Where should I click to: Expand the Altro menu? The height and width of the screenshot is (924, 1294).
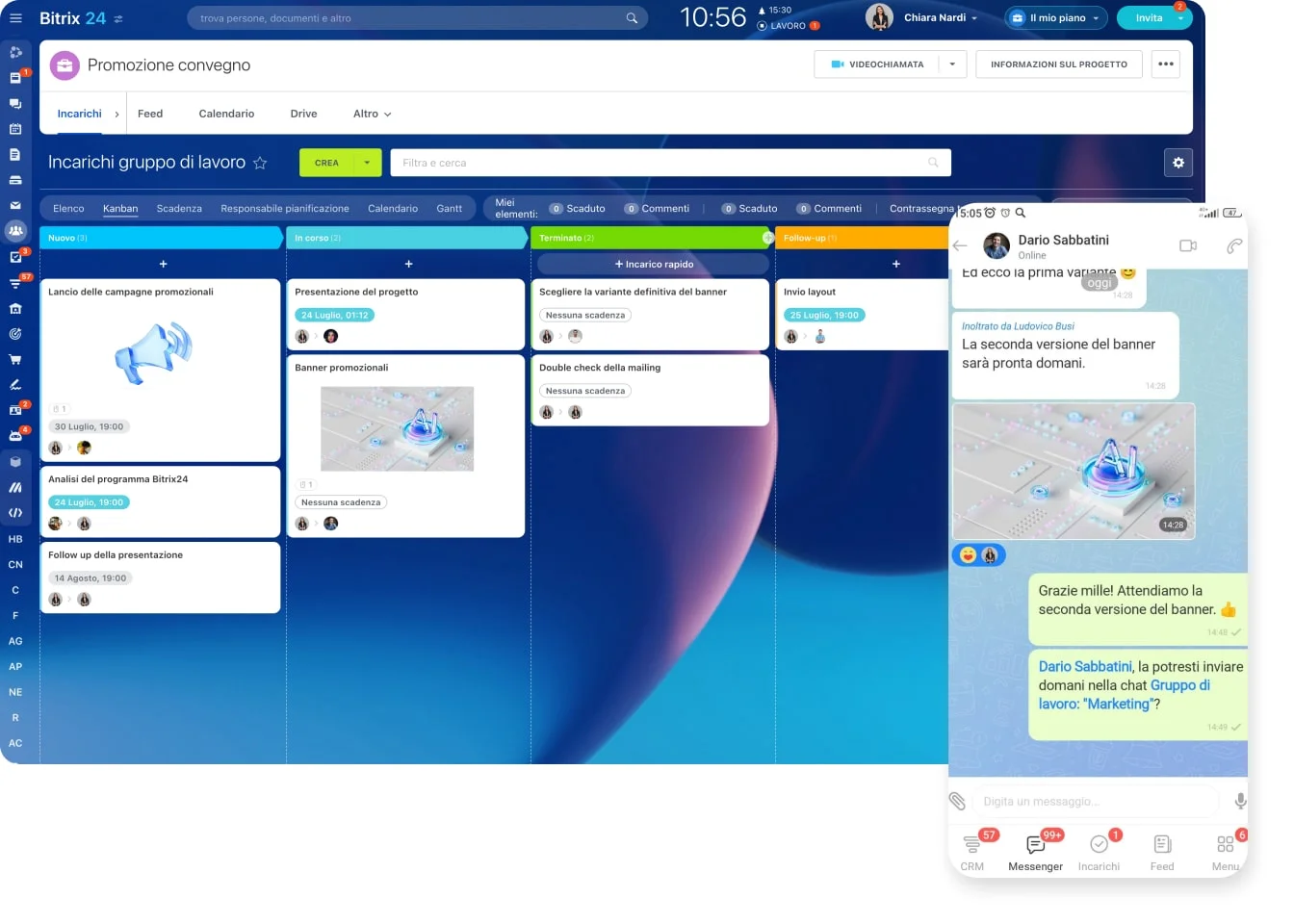click(x=372, y=114)
